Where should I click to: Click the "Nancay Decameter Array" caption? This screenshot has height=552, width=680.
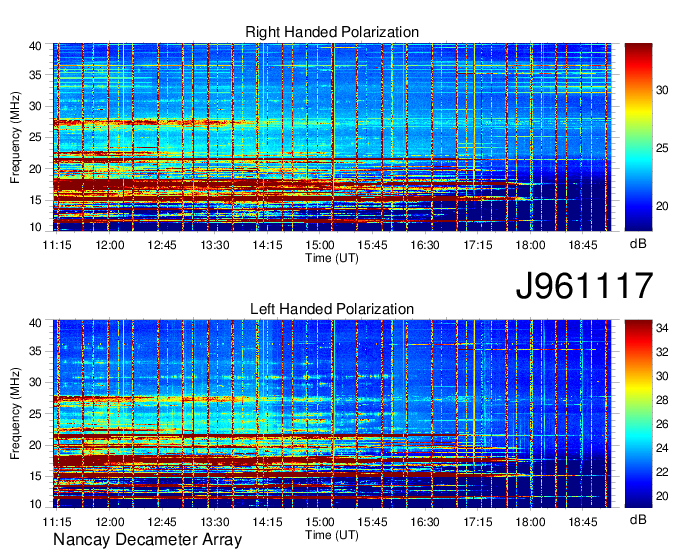147,540
